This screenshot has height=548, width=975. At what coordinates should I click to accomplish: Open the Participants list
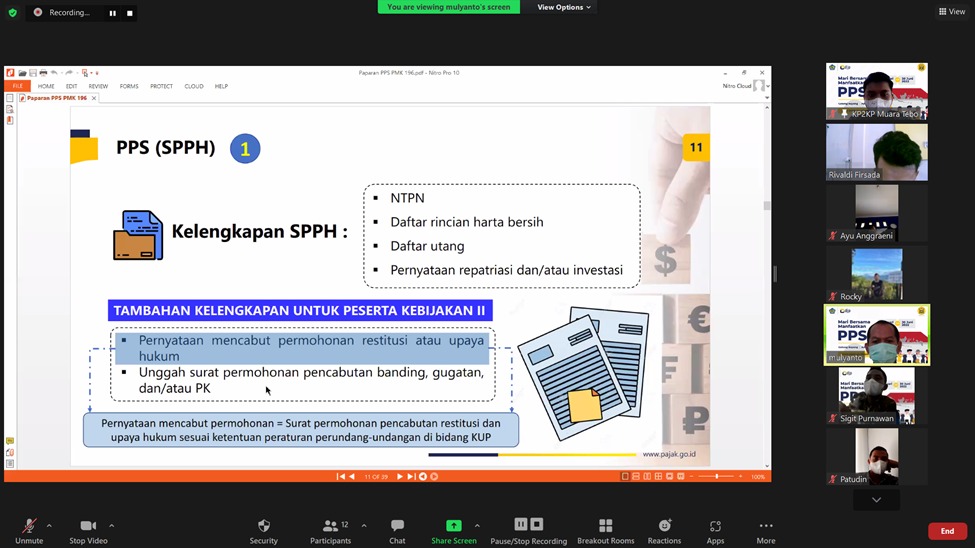(330, 526)
